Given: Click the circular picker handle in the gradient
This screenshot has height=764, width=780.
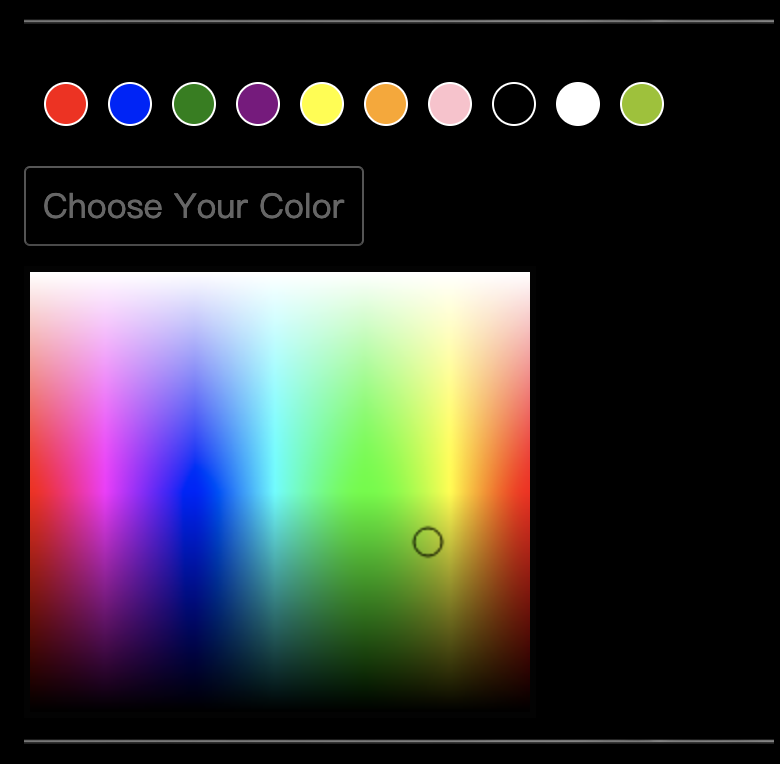Looking at the screenshot, I should 428,542.
